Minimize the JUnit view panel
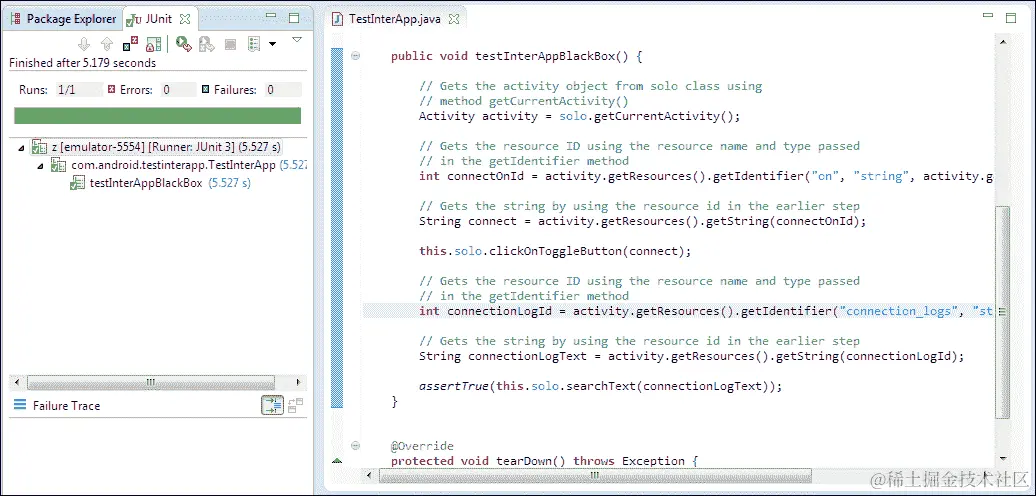This screenshot has height=496, width=1036. [x=270, y=16]
